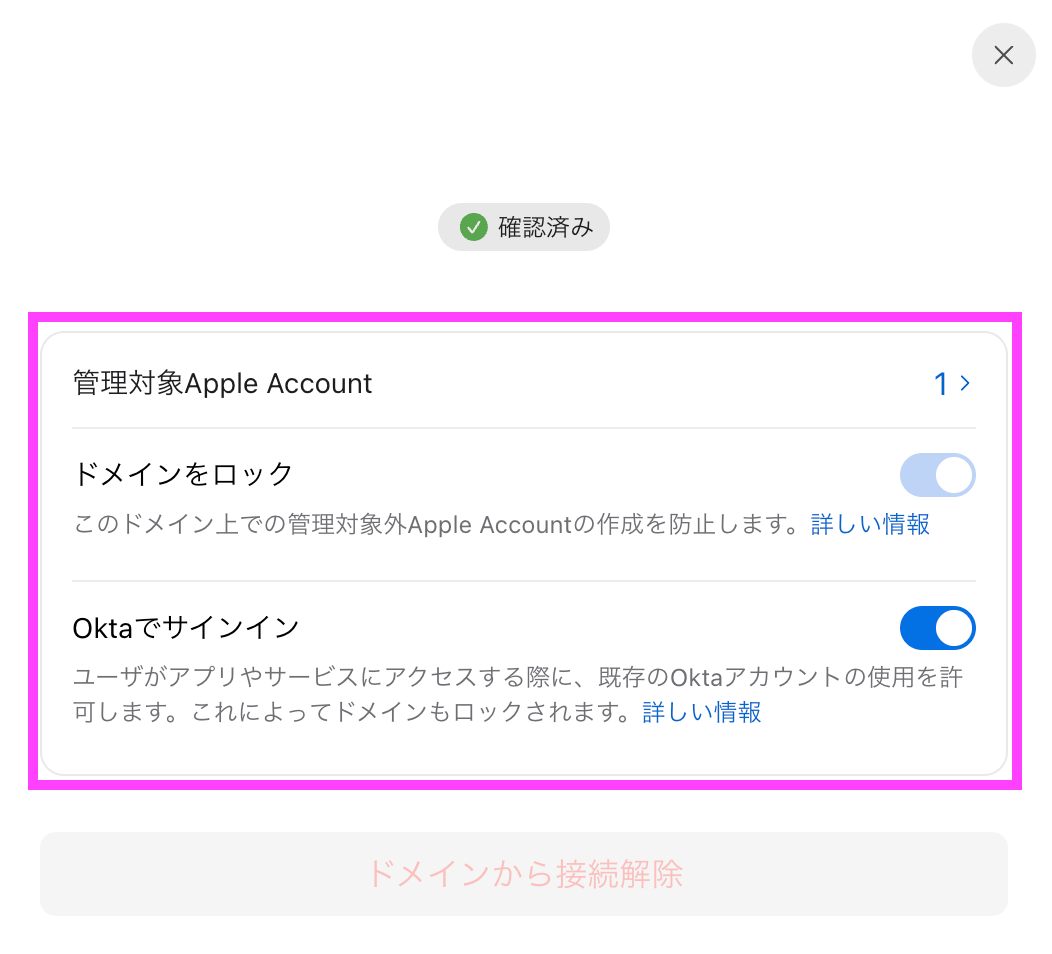Image resolution: width=1052 pixels, height=954 pixels.
Task: Click the X glyph inside gray circle
Action: pyautogui.click(x=1003, y=55)
